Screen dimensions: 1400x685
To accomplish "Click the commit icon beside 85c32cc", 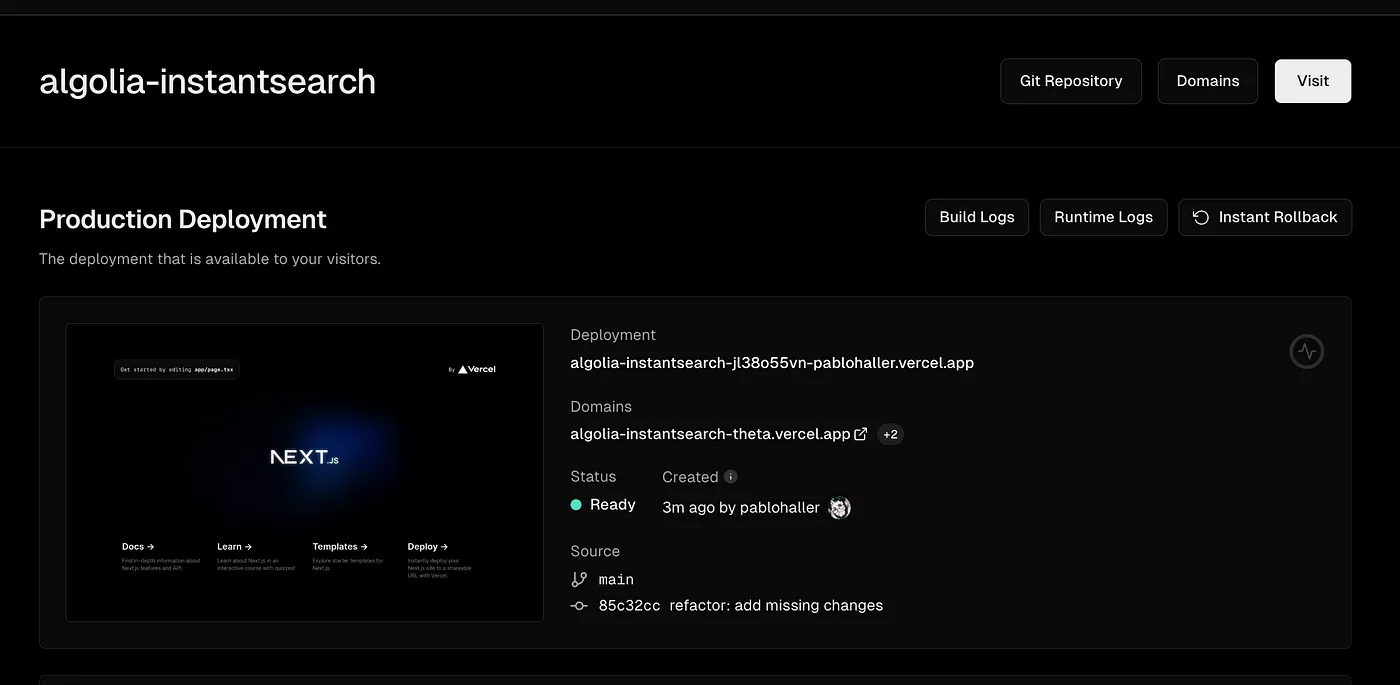I will 579,606.
